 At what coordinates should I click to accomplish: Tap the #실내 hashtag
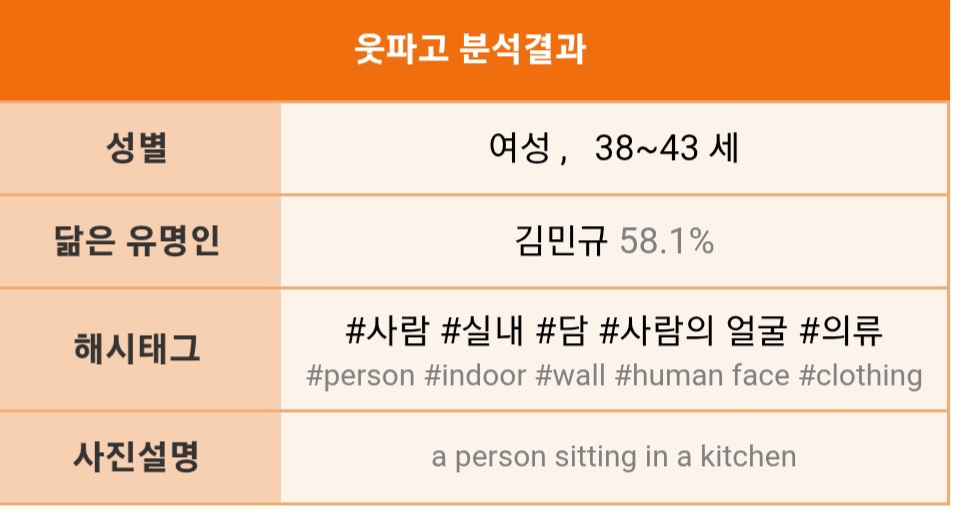(483, 333)
